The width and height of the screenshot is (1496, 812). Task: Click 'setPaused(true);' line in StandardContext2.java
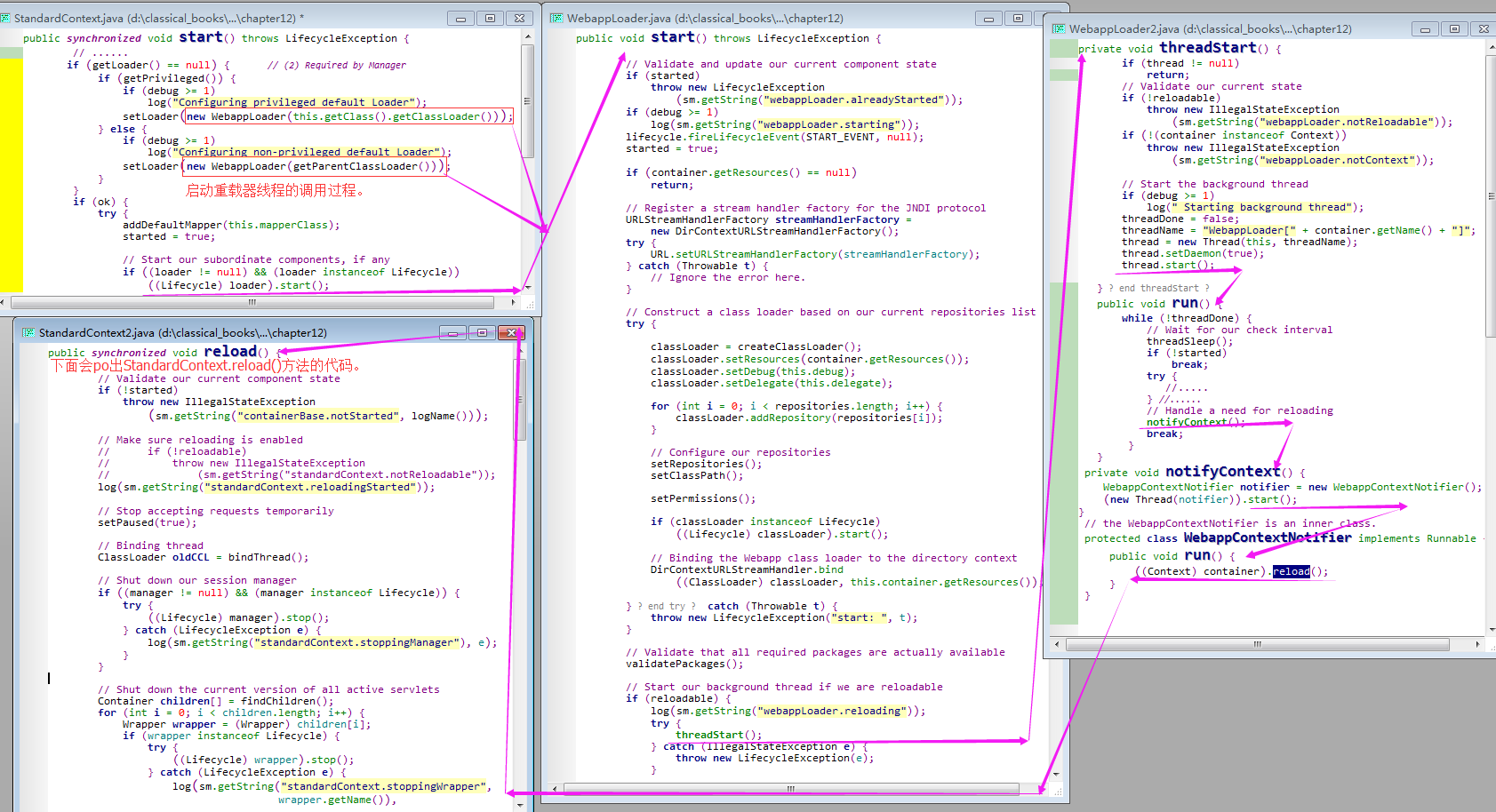[148, 522]
